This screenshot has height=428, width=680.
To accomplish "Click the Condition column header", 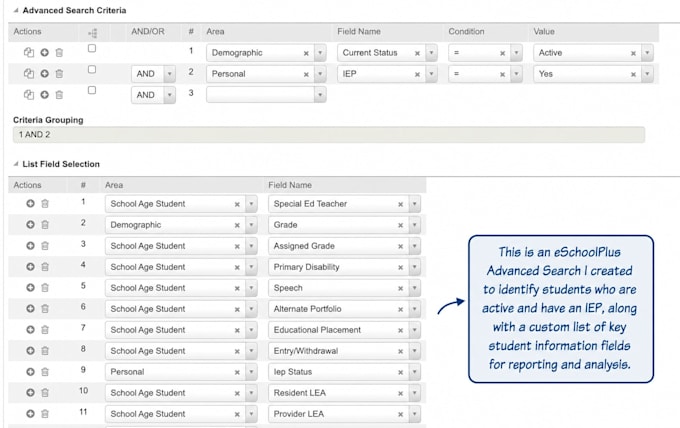I will [x=466, y=31].
